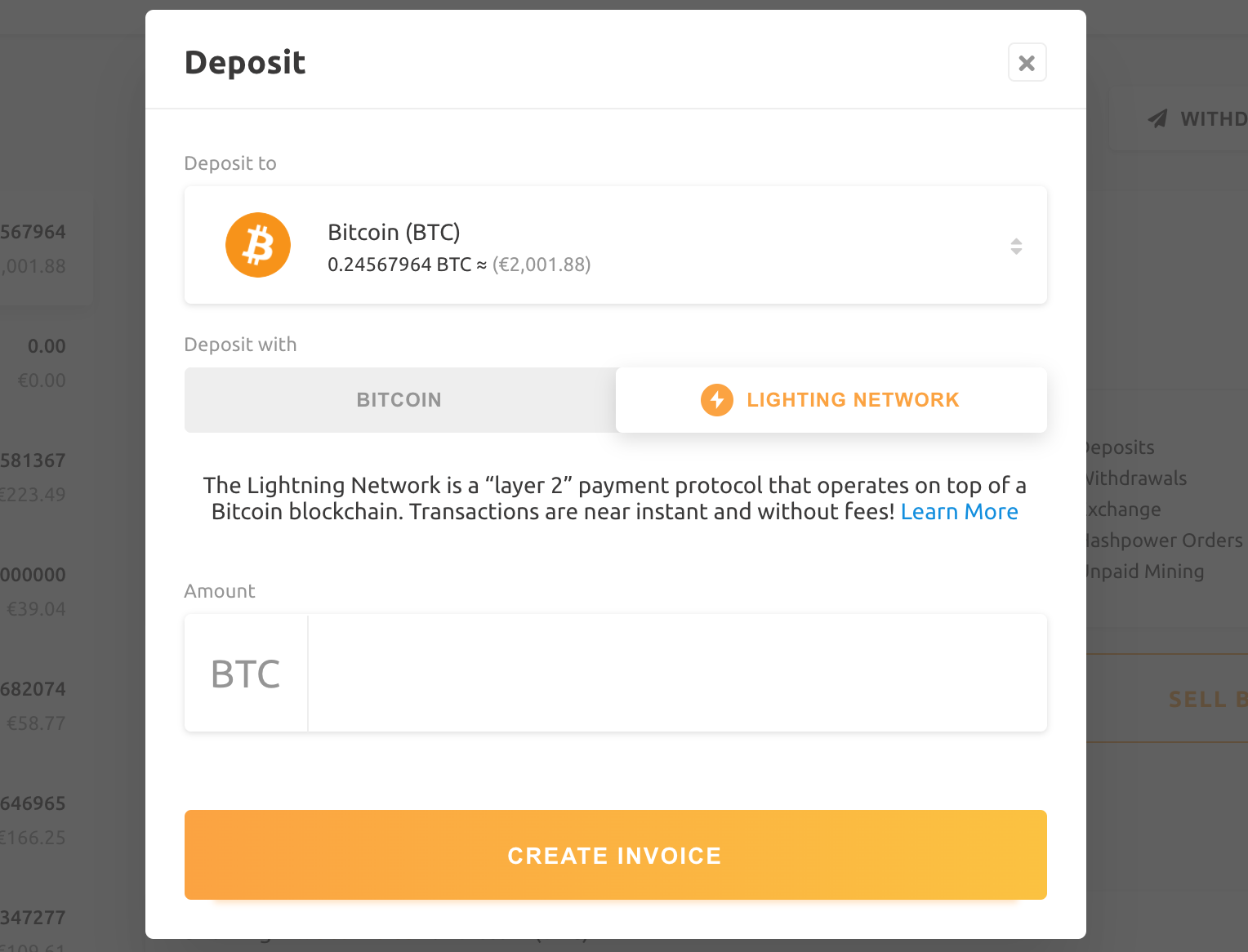Click the BTC label in the amount field
This screenshot has height=952, width=1248.
coord(245,673)
